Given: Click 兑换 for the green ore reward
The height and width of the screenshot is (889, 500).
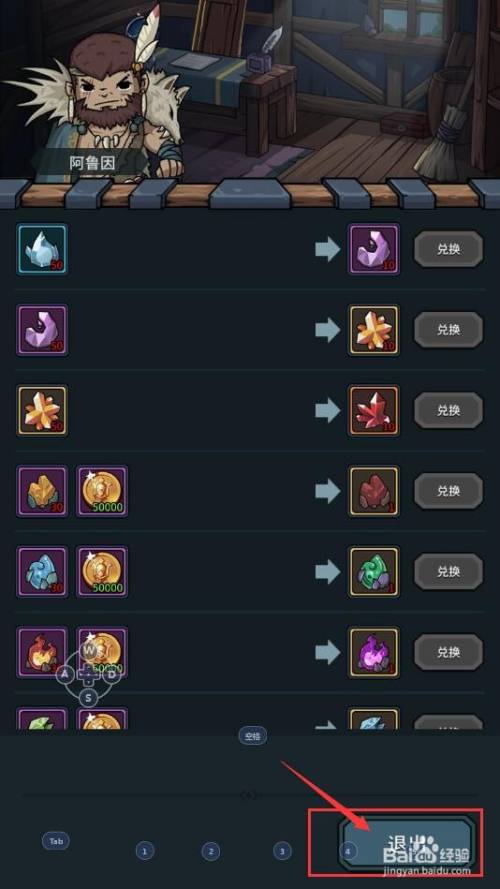Looking at the screenshot, I should (x=448, y=572).
